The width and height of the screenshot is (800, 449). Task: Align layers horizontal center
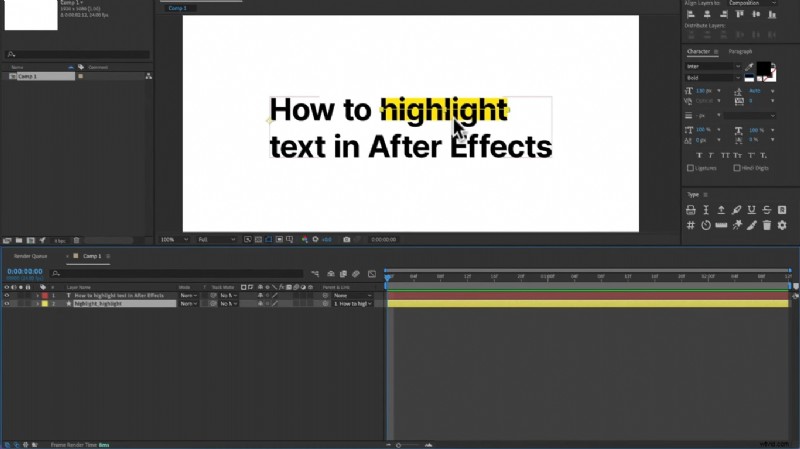(707, 15)
